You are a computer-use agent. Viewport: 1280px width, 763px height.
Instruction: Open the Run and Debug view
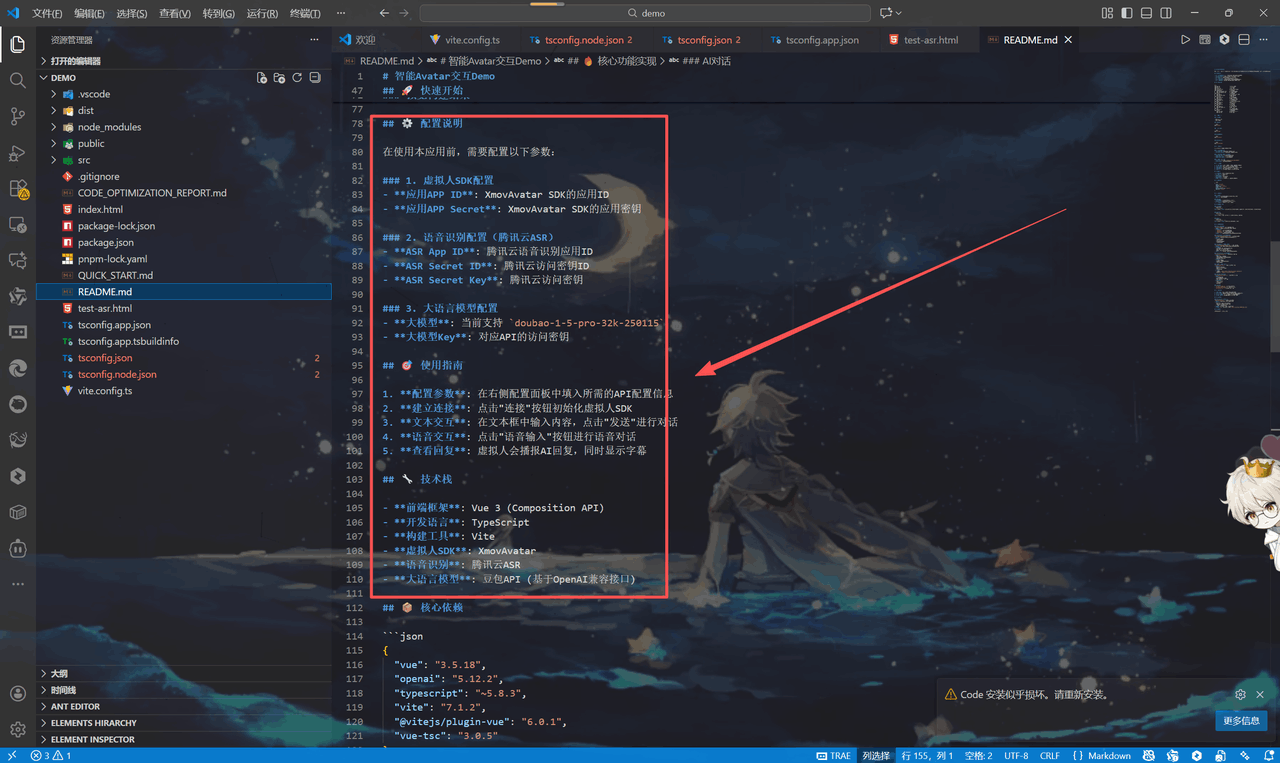(x=17, y=152)
